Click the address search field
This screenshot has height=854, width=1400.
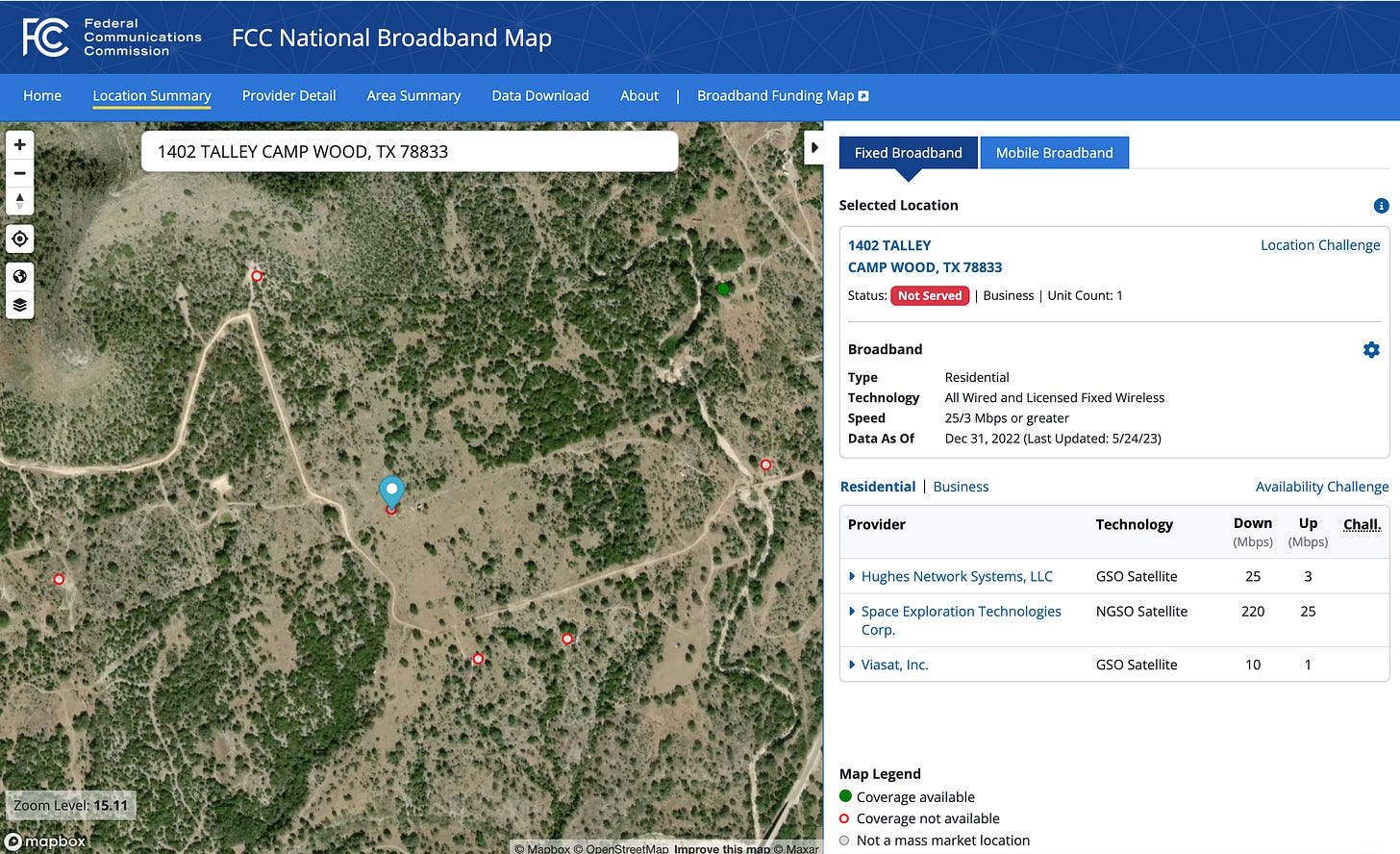point(410,152)
